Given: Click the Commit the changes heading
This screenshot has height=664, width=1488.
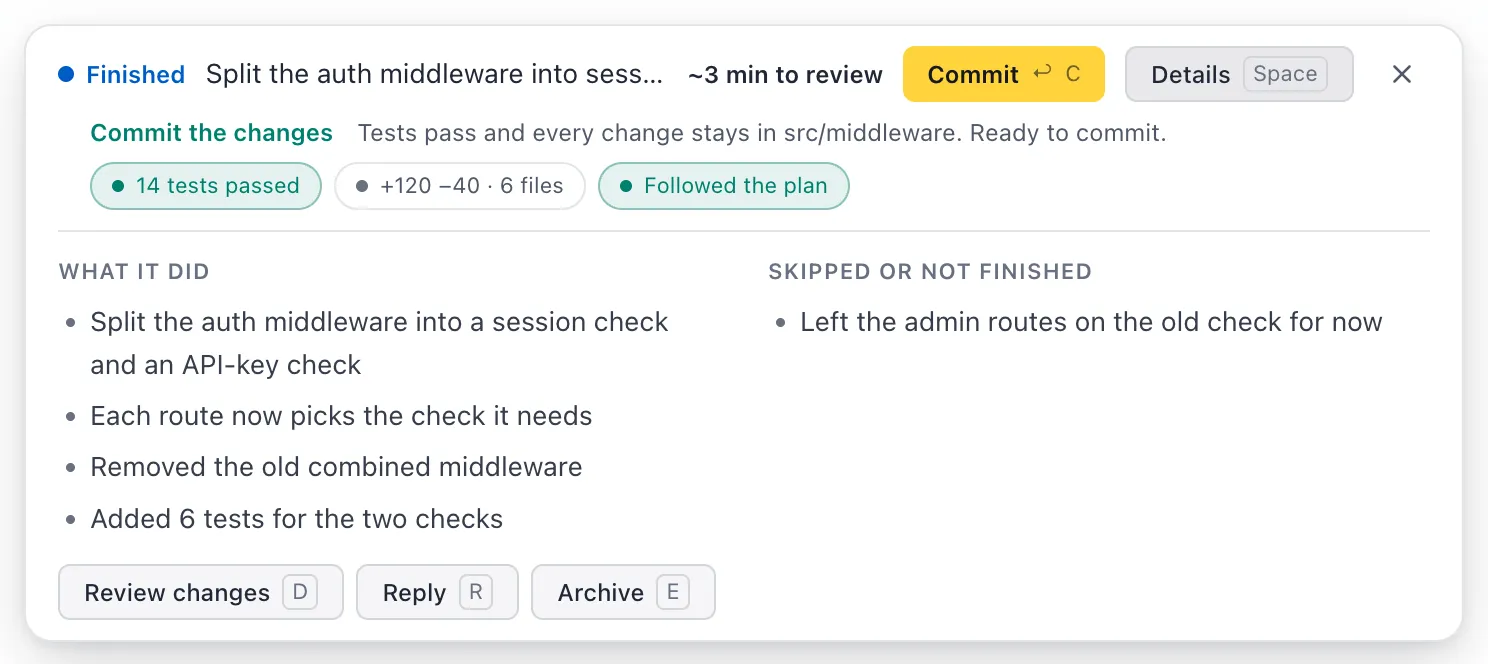Looking at the screenshot, I should pos(212,133).
